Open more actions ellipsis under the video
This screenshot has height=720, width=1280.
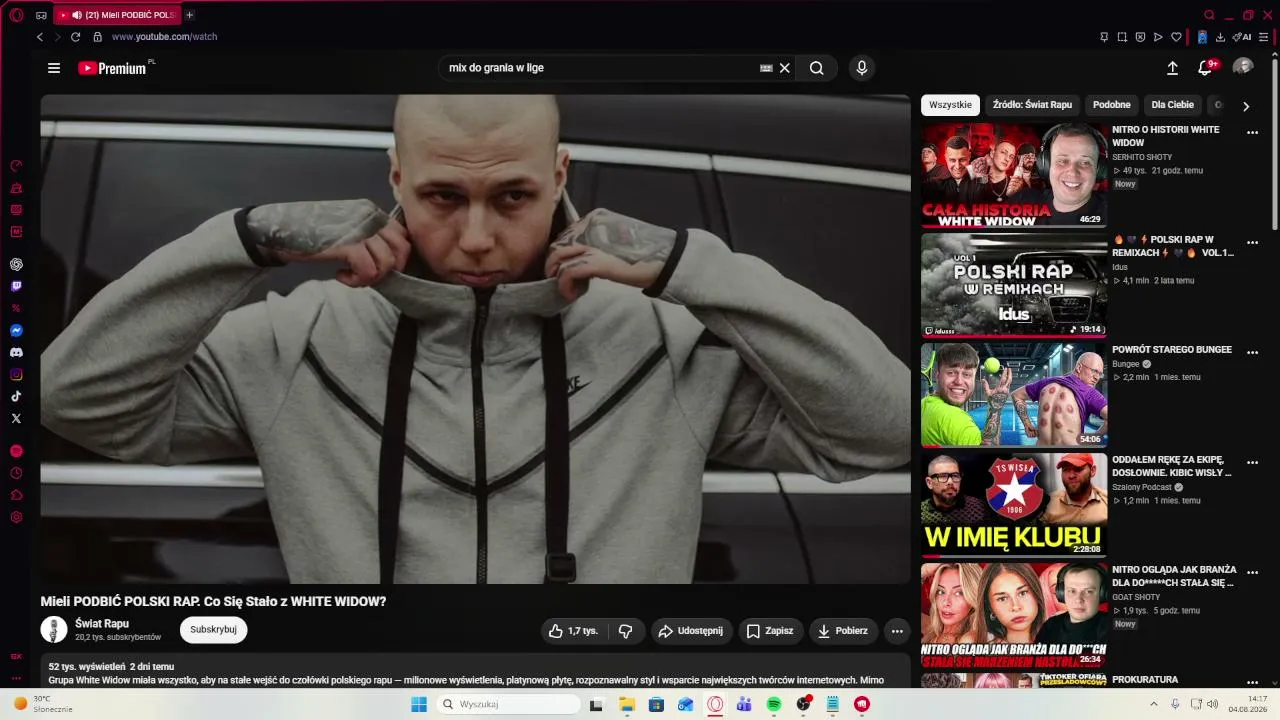point(897,631)
